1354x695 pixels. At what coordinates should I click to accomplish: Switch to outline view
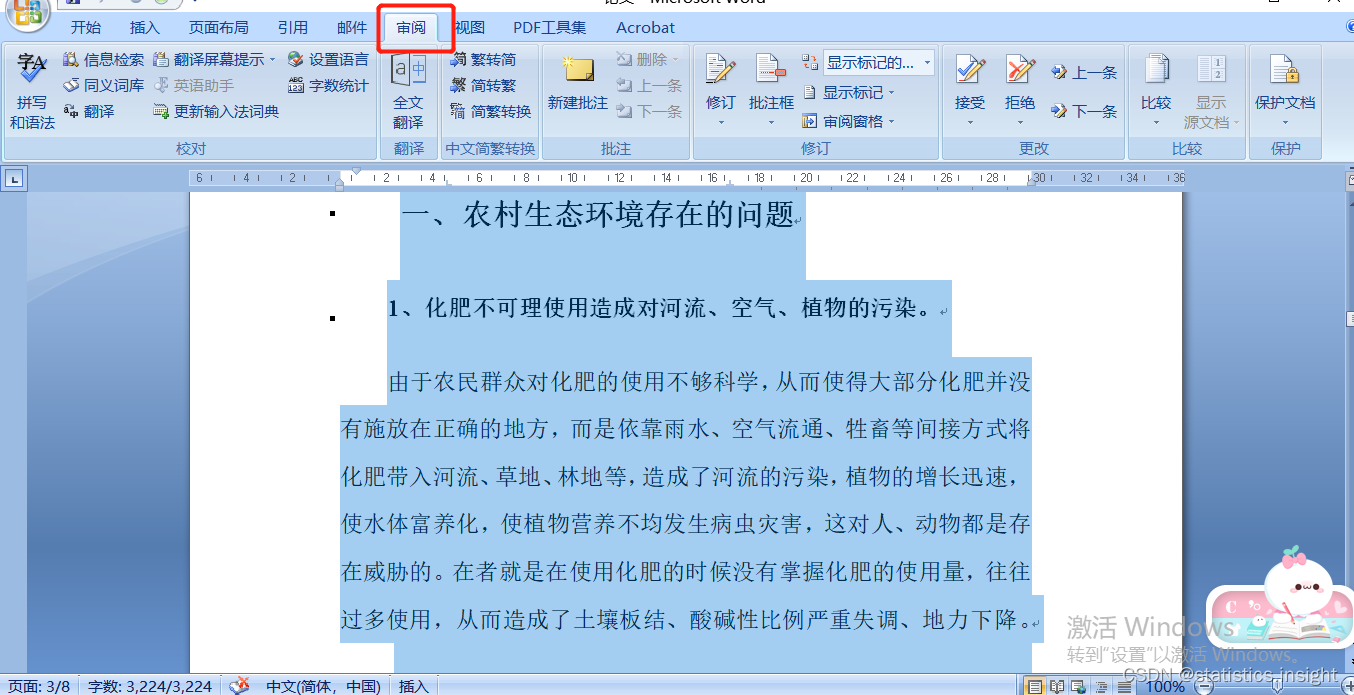point(1100,687)
